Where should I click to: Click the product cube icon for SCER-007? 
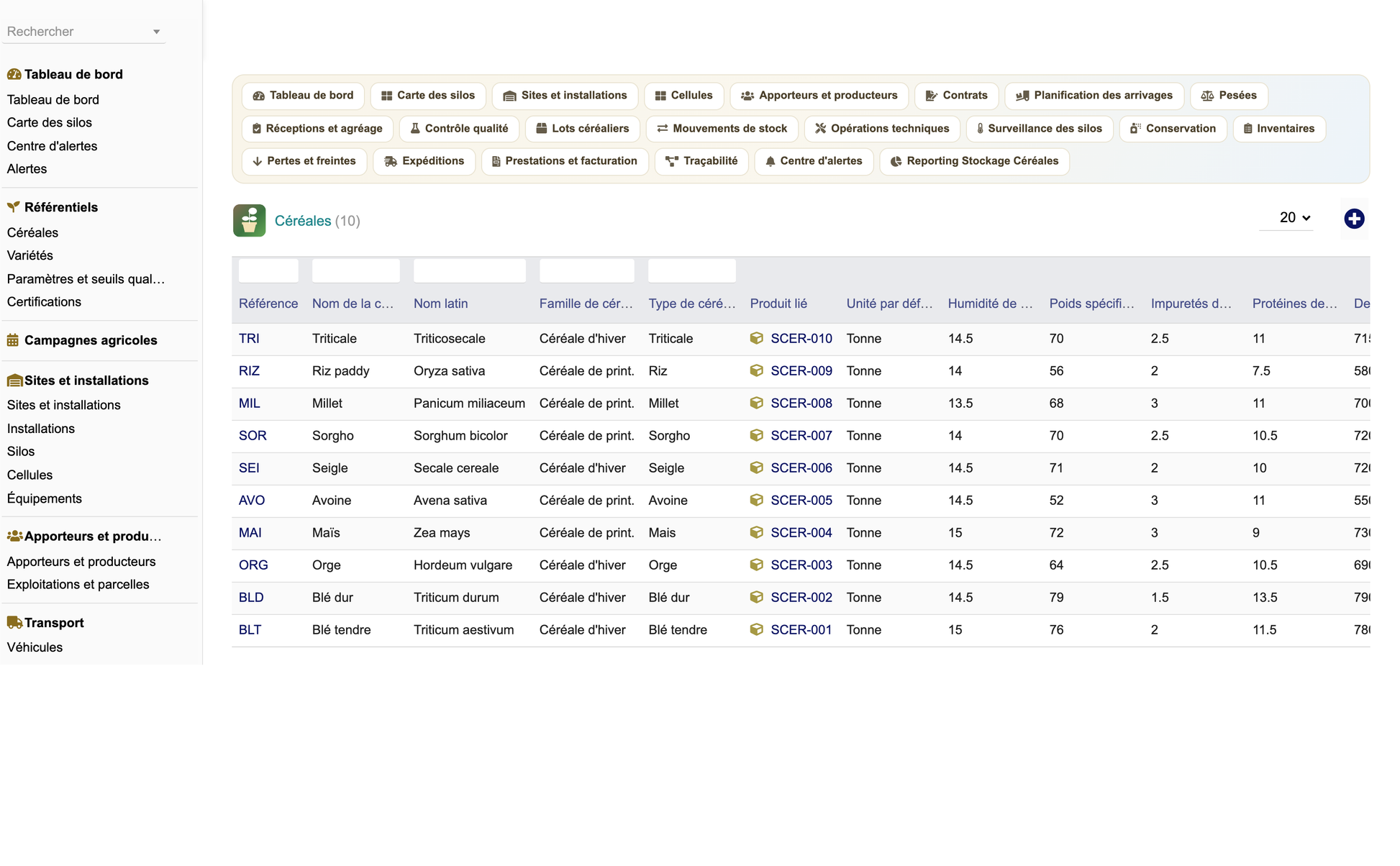tap(756, 435)
